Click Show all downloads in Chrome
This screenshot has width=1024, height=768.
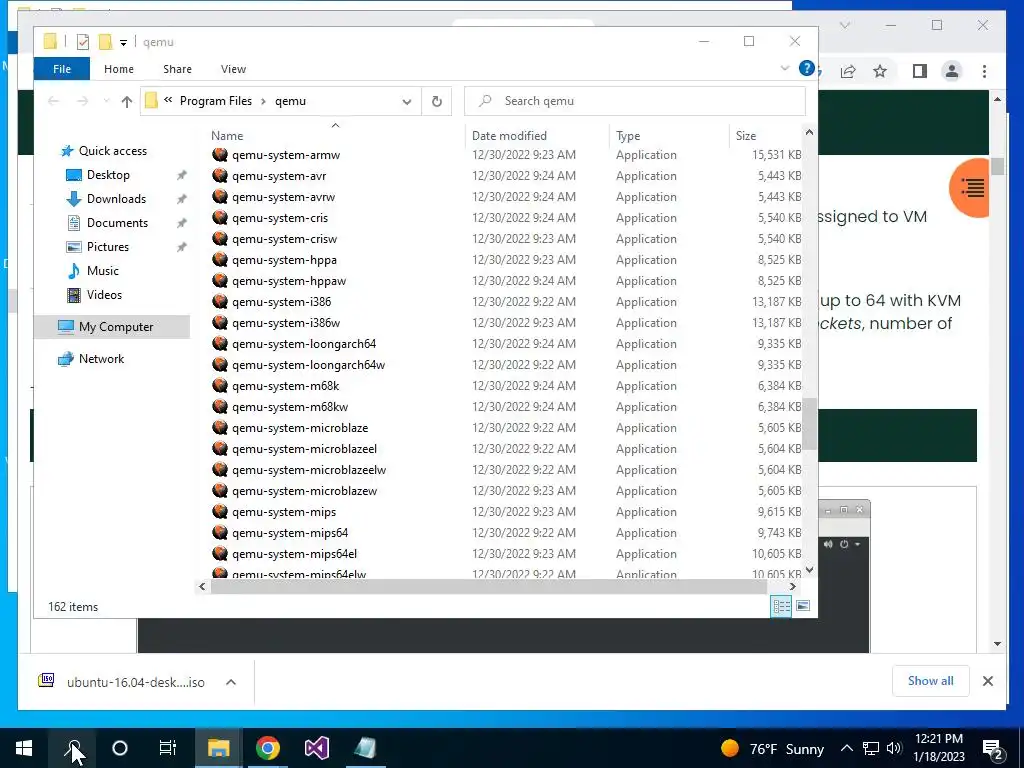pos(931,681)
